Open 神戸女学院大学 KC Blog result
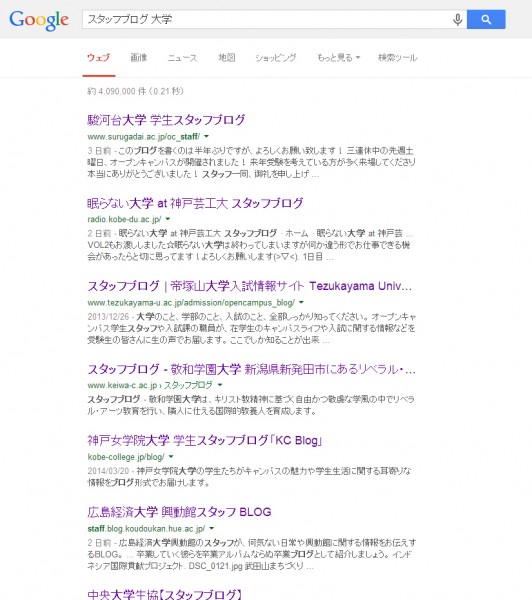Image resolution: width=532 pixels, height=600 pixels. click(x=205, y=441)
